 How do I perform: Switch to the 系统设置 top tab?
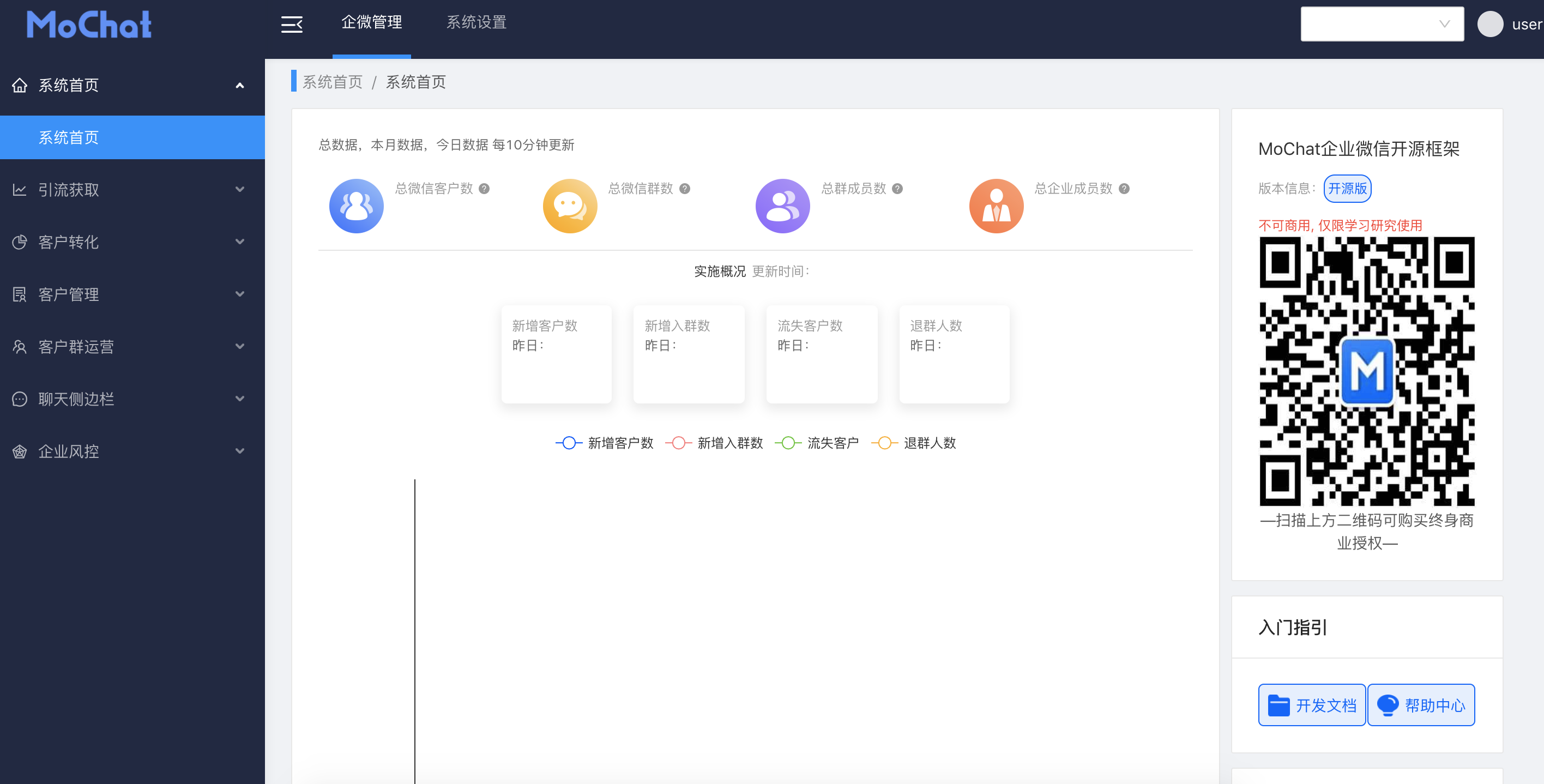pos(477,23)
